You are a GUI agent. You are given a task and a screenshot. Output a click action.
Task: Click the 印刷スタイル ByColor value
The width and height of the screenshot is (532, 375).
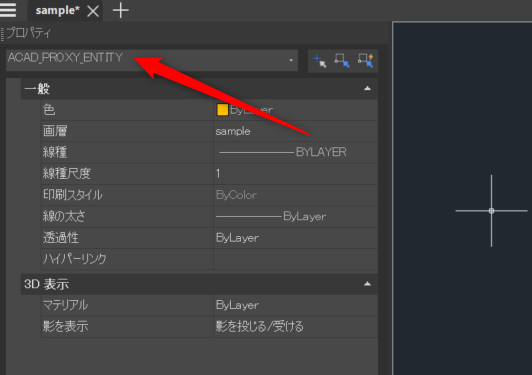[x=296, y=195]
